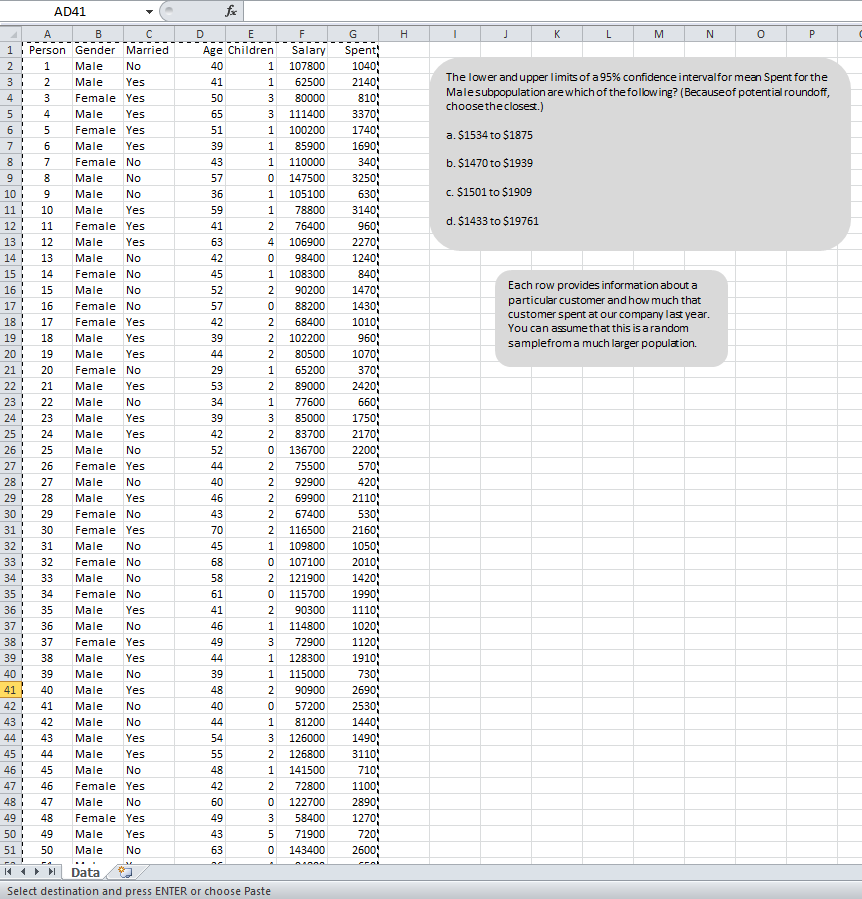Click the 'Gender' header cell
The image size is (862, 899).
pyautogui.click(x=98, y=50)
